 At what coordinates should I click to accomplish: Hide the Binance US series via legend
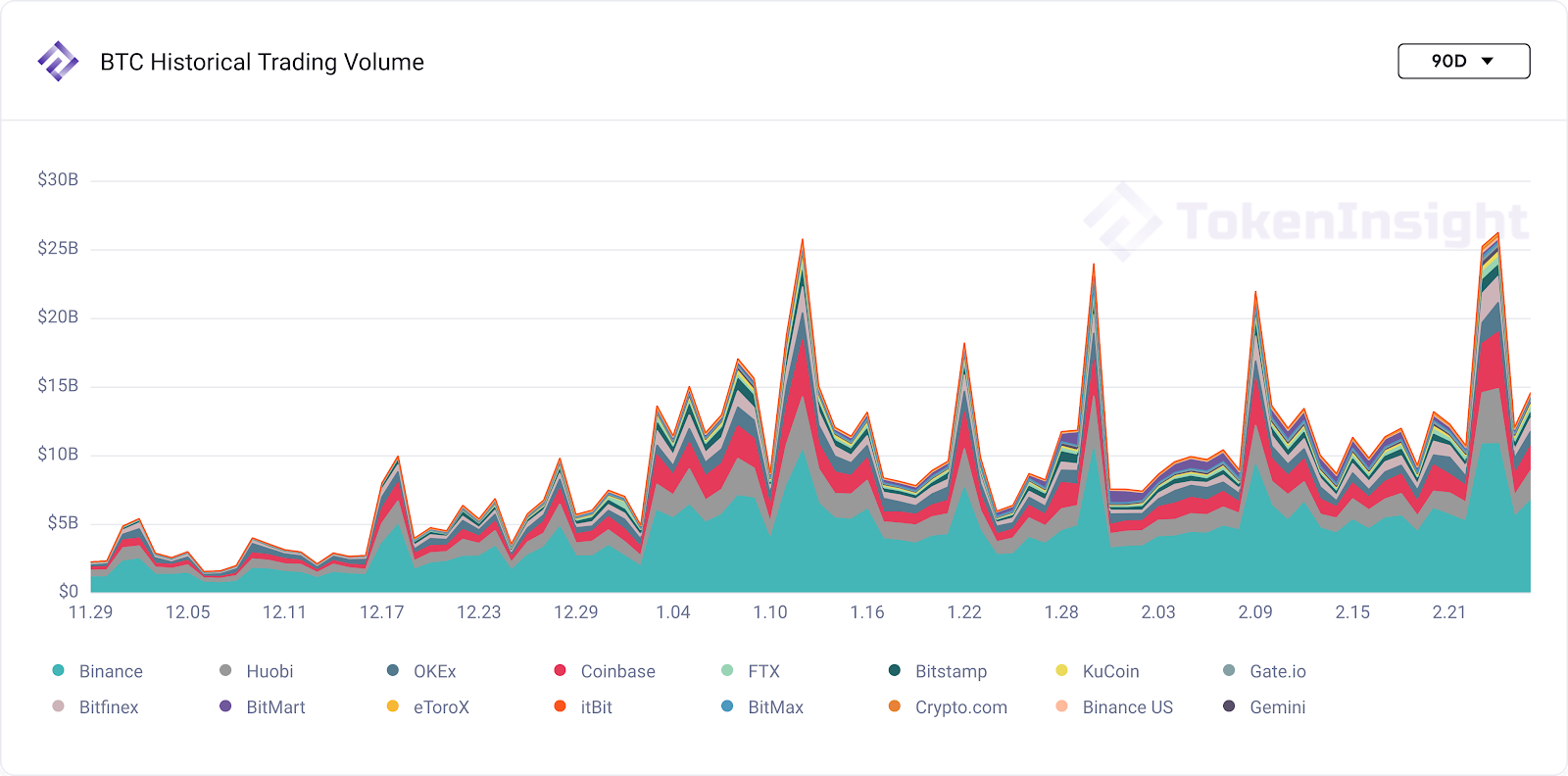point(1114,707)
